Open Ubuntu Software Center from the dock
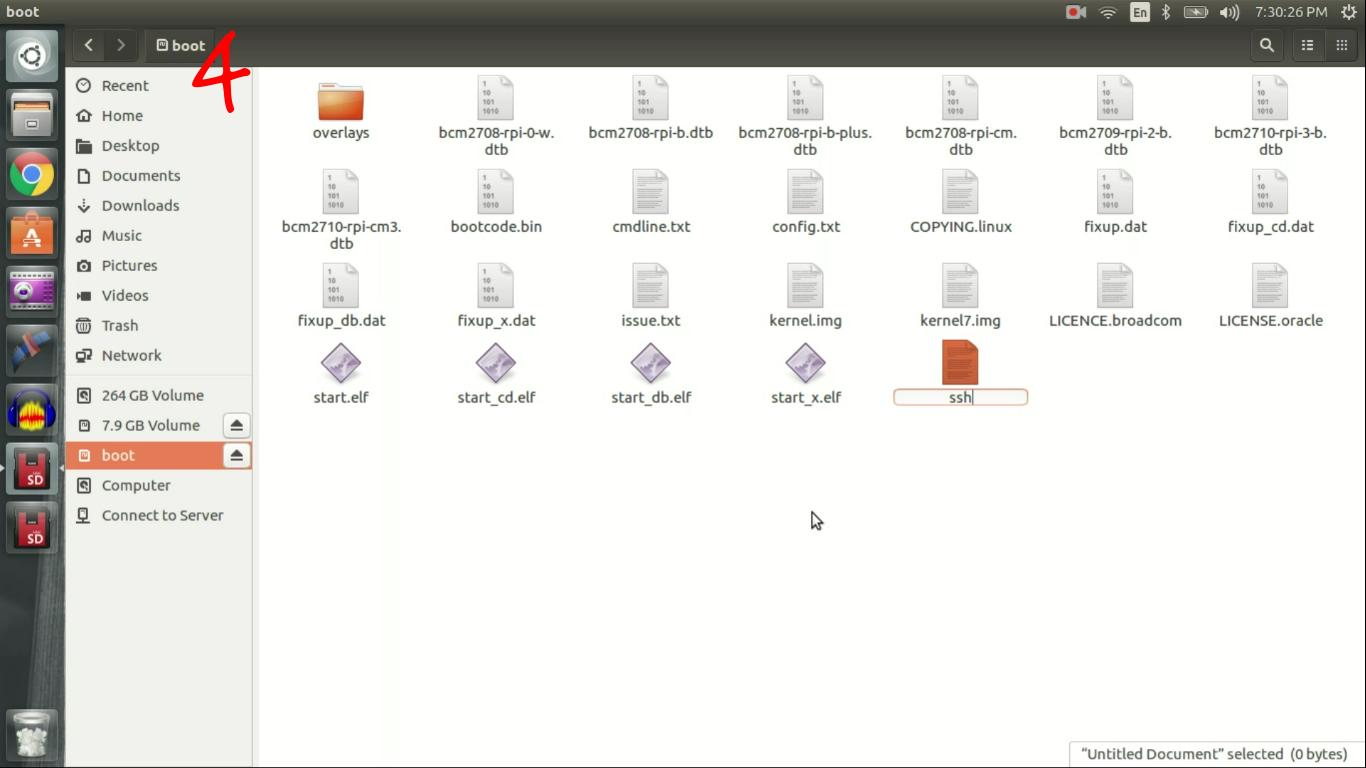The image size is (1366, 768). (x=32, y=234)
